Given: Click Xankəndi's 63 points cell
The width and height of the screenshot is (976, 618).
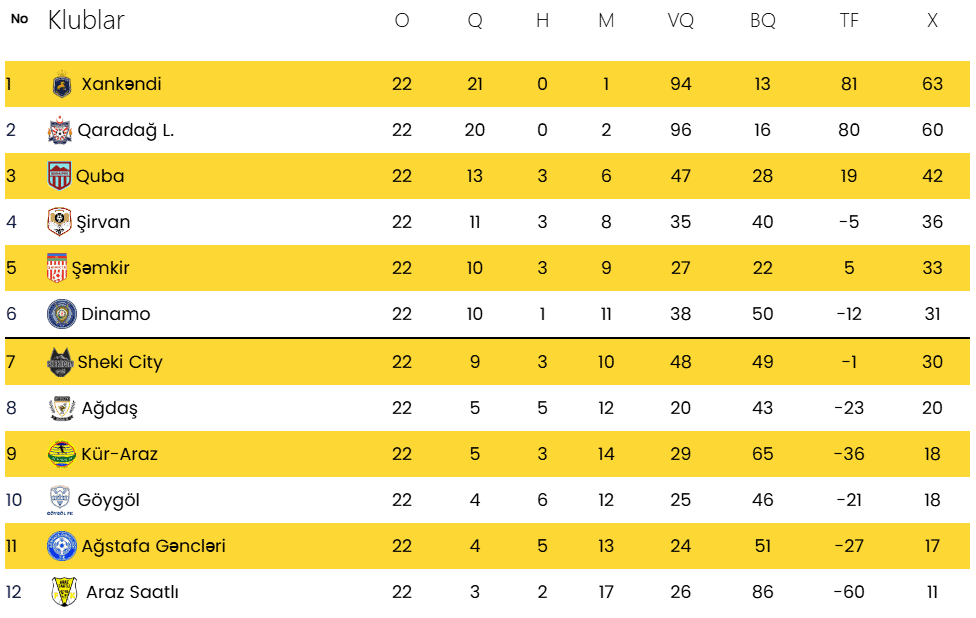Looking at the screenshot, I should coord(932,84).
